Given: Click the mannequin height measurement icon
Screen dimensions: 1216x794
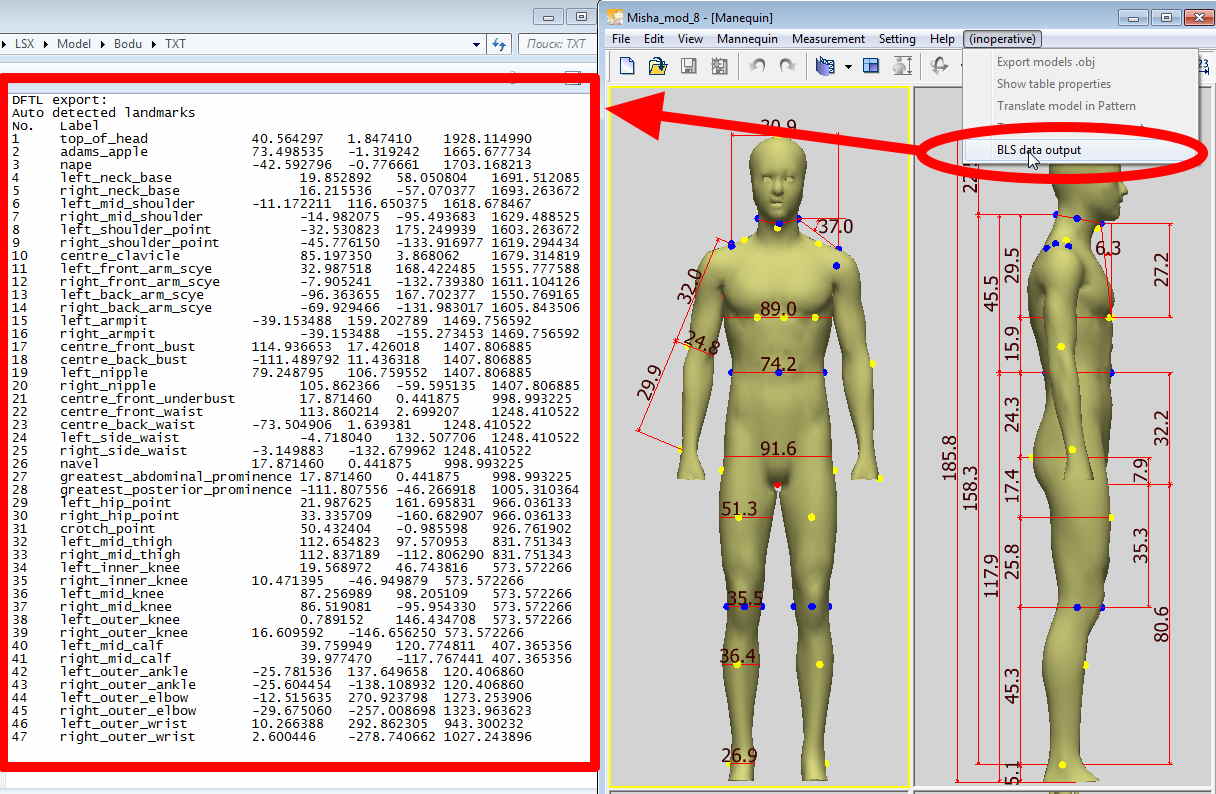Looking at the screenshot, I should [902, 66].
